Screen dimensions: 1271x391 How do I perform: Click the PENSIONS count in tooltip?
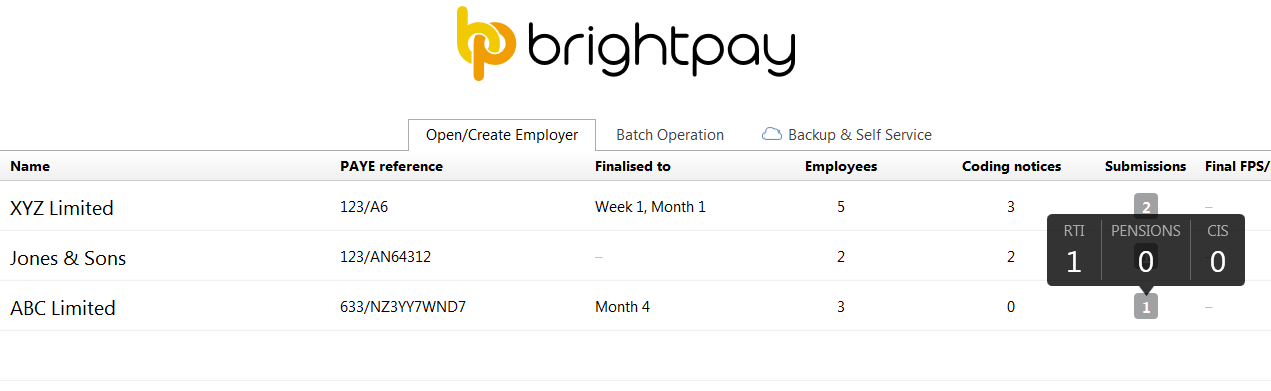[x=1146, y=262]
